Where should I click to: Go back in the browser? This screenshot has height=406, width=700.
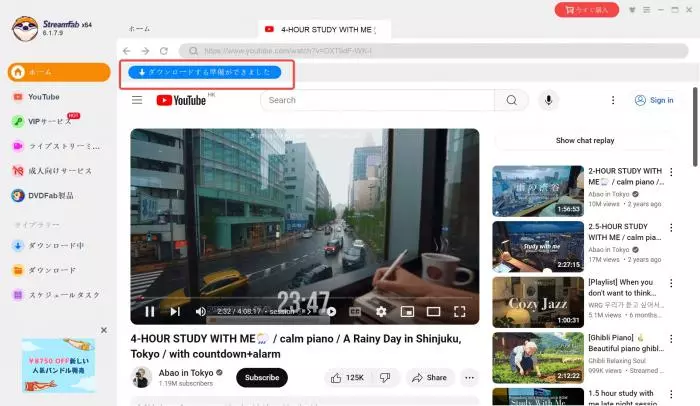click(x=127, y=51)
